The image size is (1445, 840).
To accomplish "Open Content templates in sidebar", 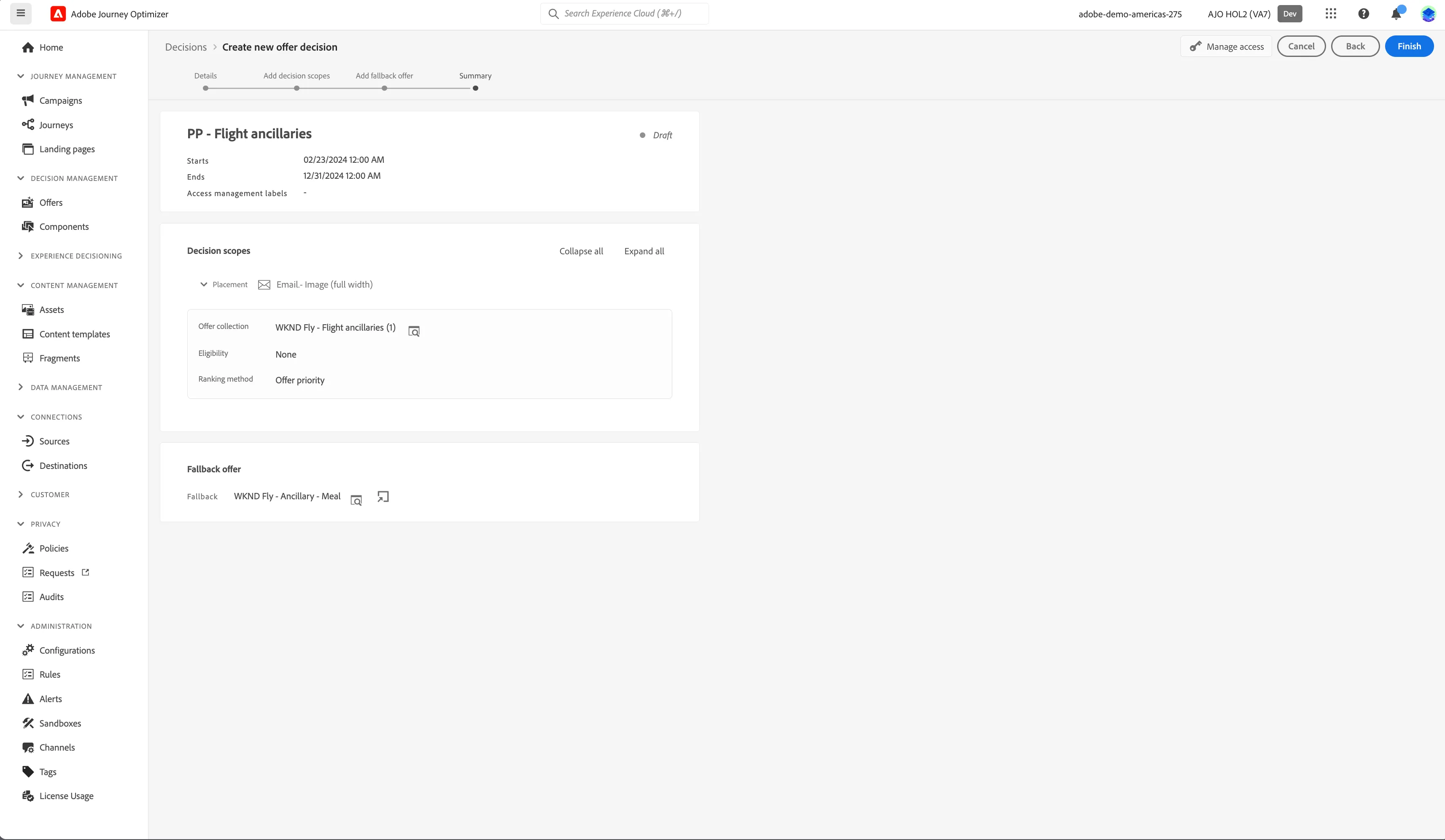I will (74, 334).
